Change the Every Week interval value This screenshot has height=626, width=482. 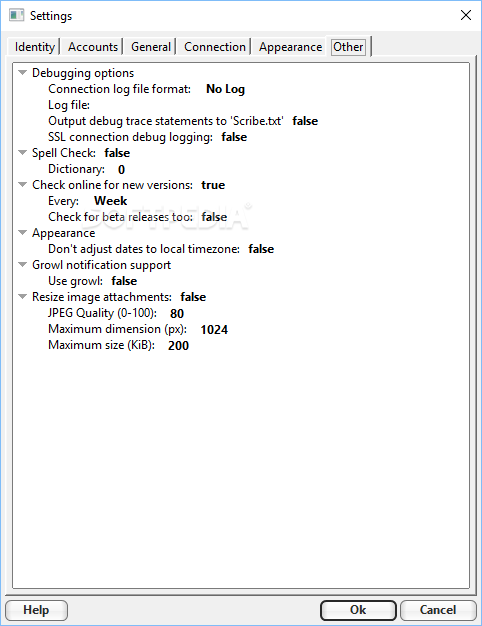[111, 201]
